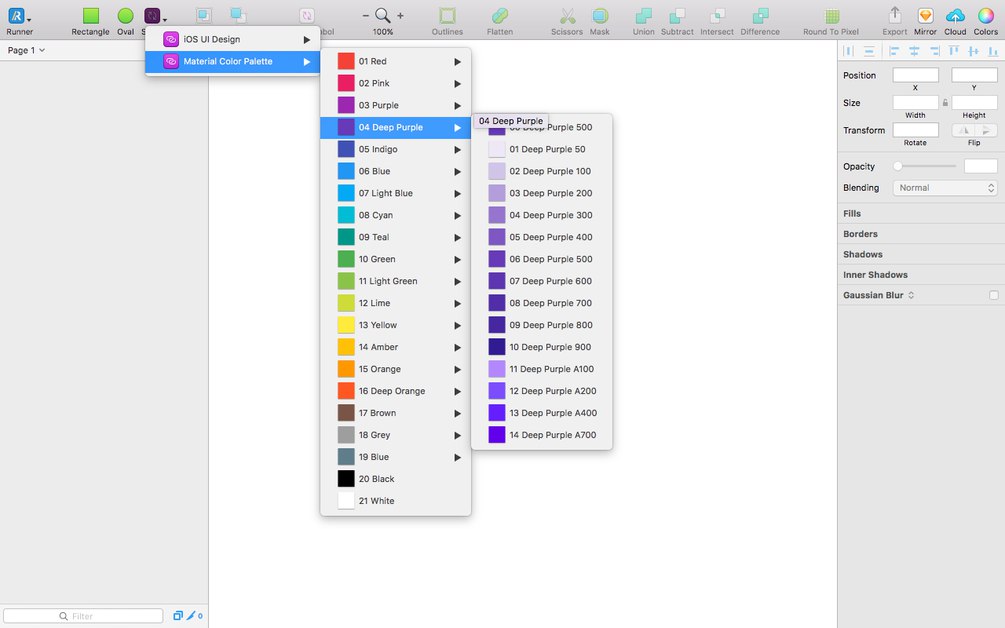Launch Mirror from the toolbar
The height and width of the screenshot is (628, 1005).
(925, 16)
